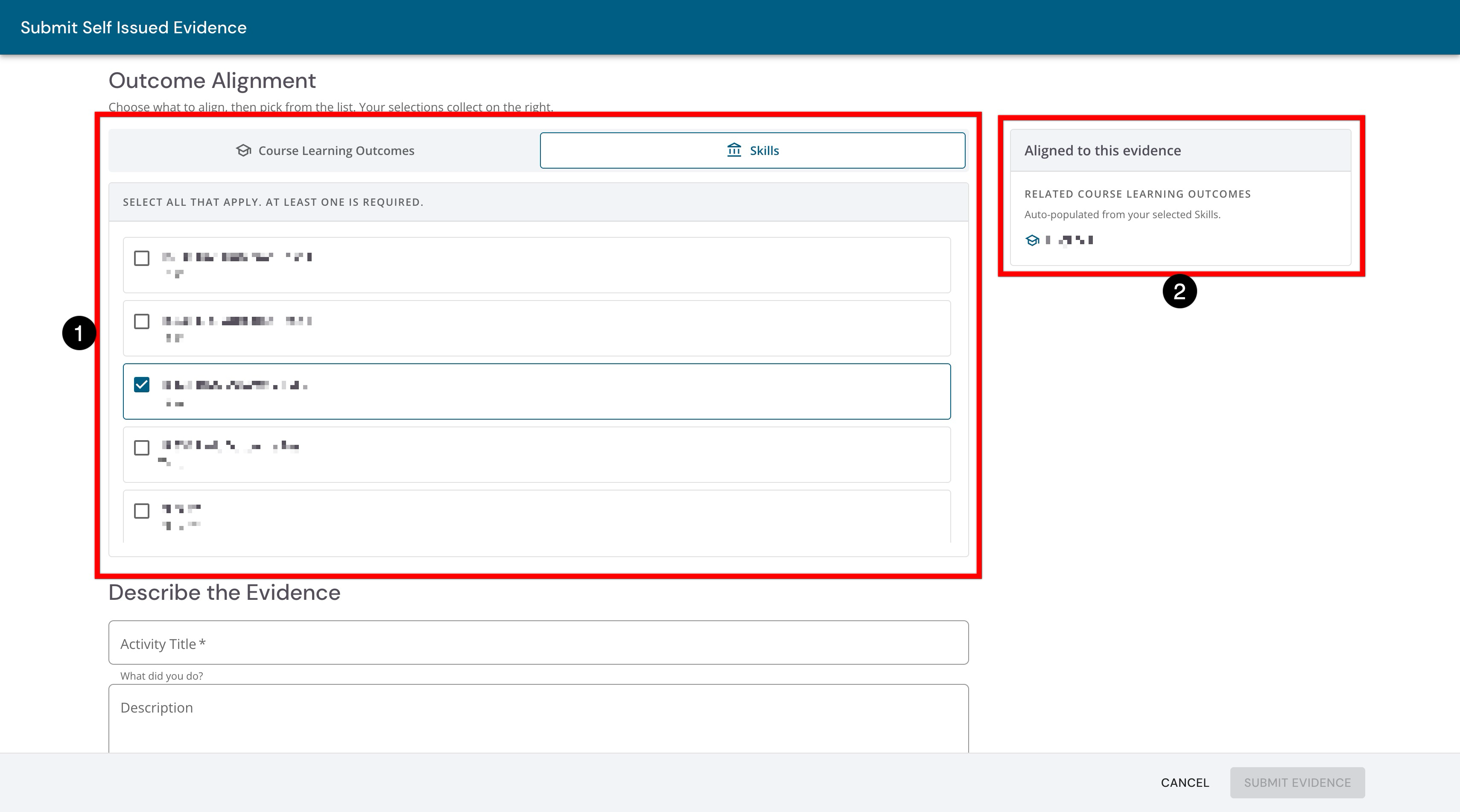Click the black circle marker numbered 1

pos(79,333)
